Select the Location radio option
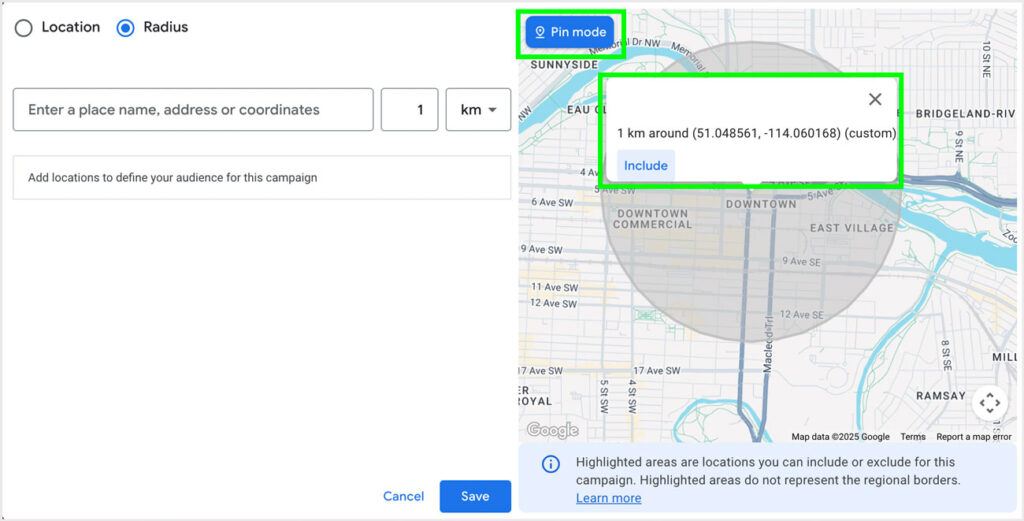The image size is (1024, 521). coord(24,28)
